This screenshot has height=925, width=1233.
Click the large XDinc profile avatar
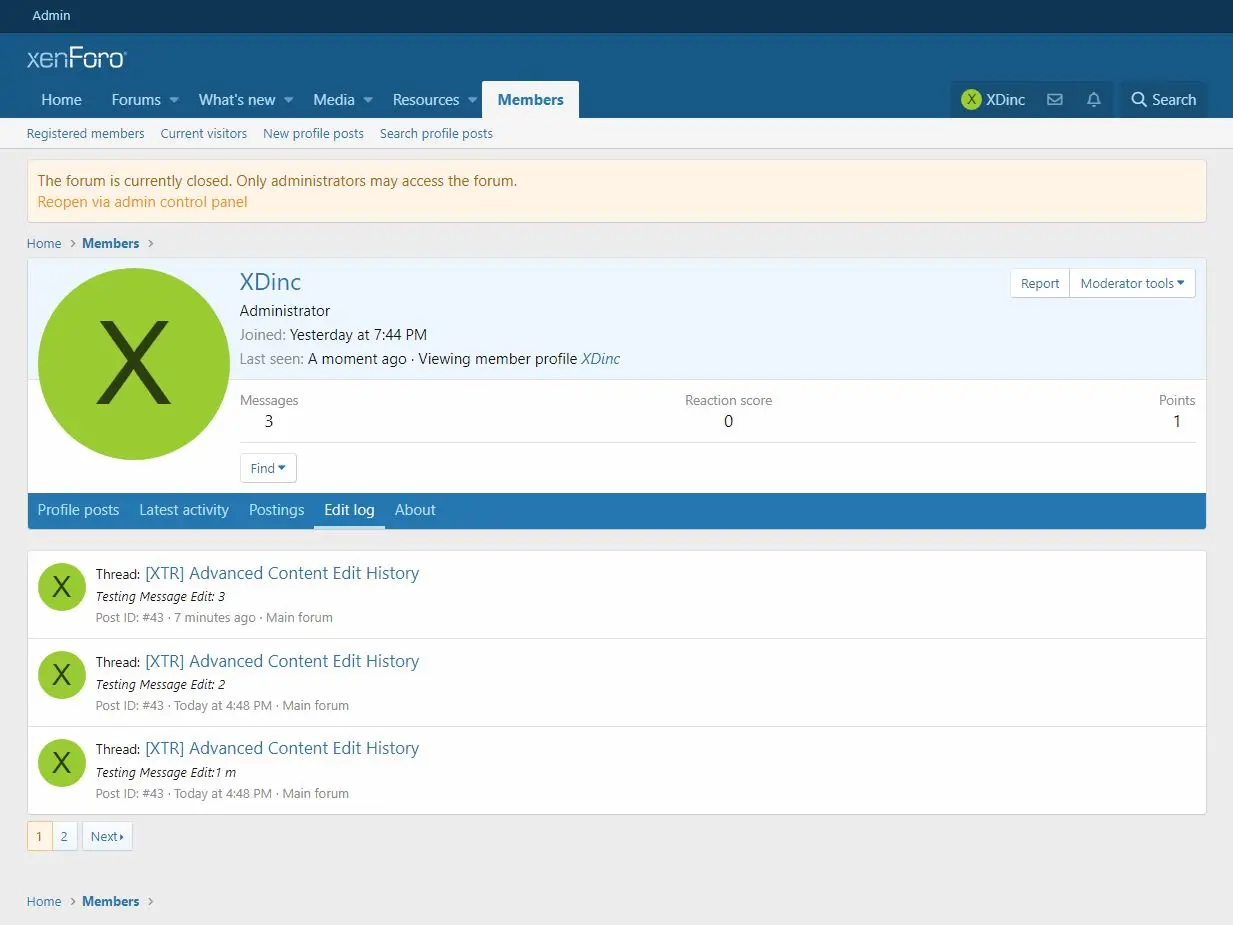pos(134,364)
